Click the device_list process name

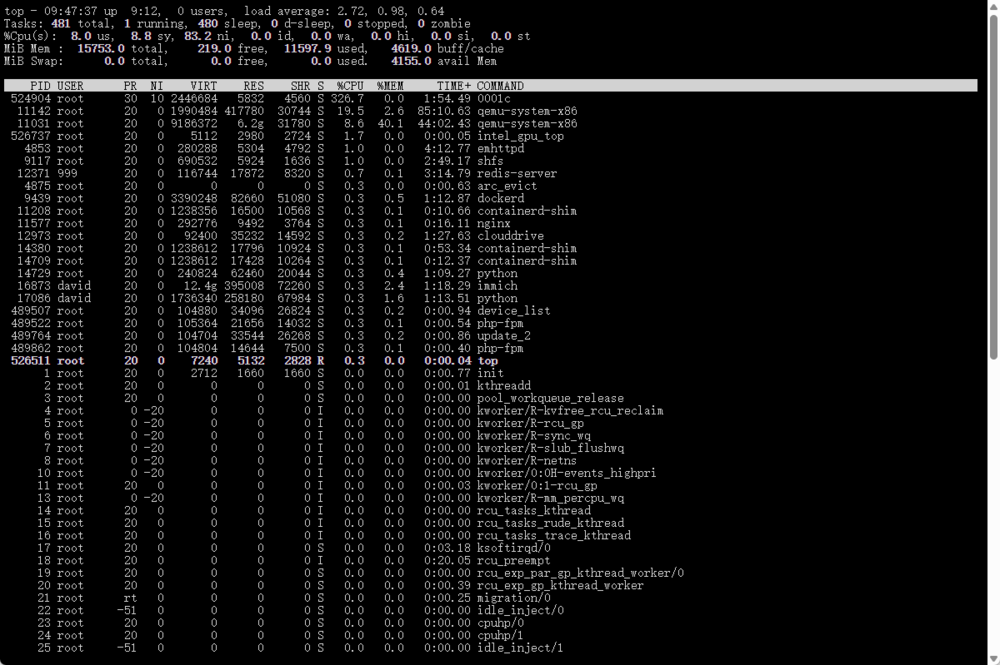[513, 311]
